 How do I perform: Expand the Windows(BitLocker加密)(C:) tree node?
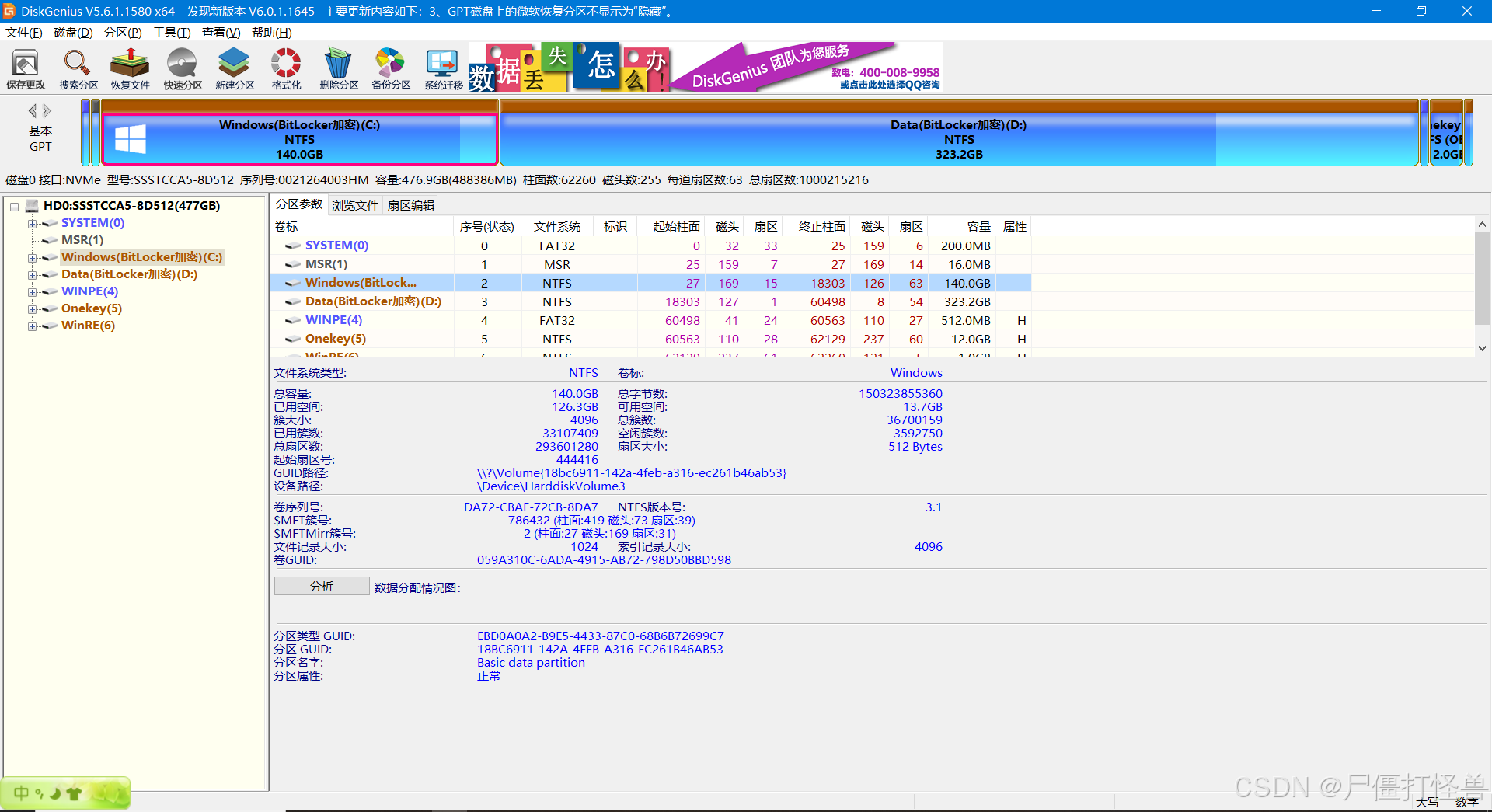pyautogui.click(x=32, y=257)
